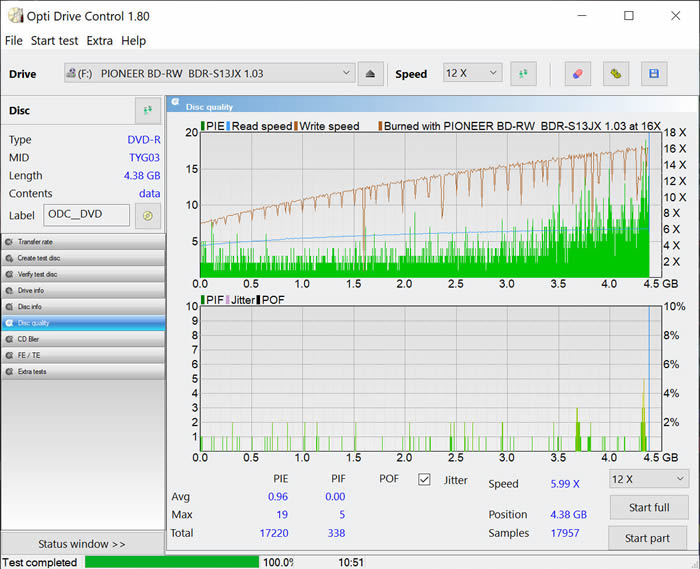
Task: Open the File menu
Action: [x=13, y=41]
